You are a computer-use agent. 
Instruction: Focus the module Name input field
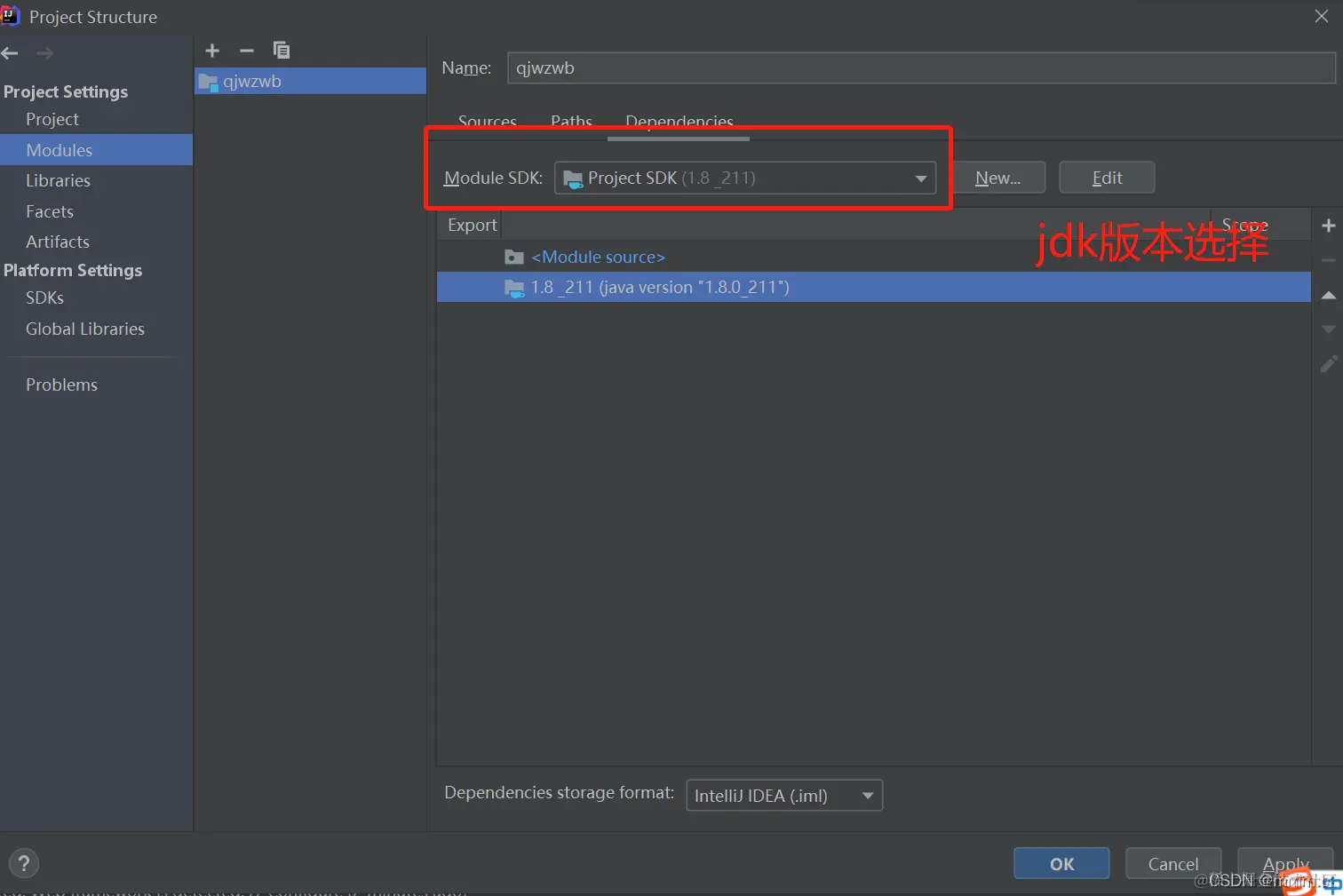tap(921, 68)
